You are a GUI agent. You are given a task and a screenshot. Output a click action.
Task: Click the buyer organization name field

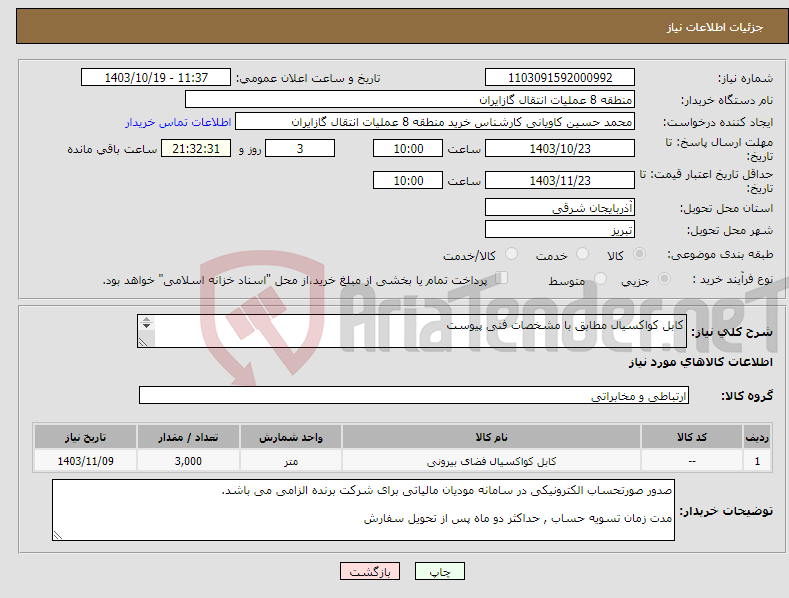[x=410, y=99]
